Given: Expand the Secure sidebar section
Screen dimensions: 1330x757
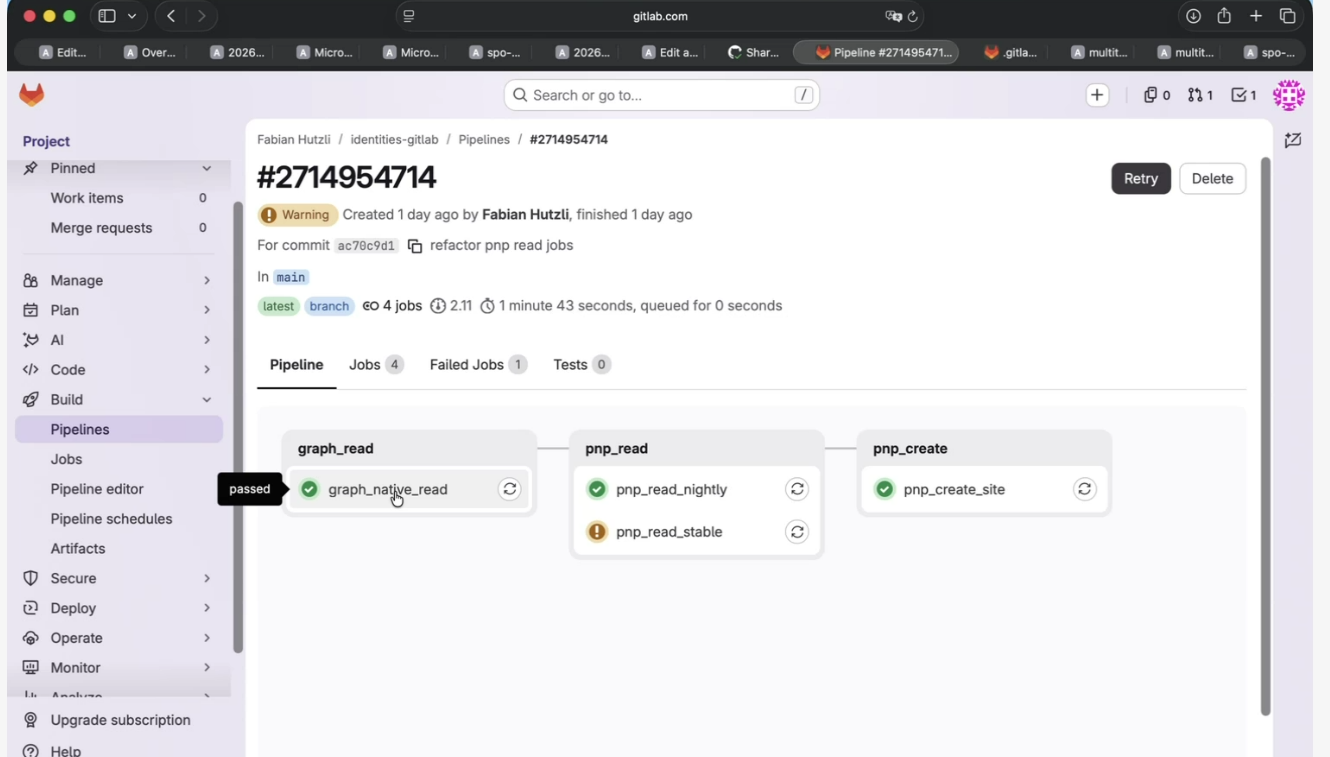Looking at the screenshot, I should pyautogui.click(x=119, y=578).
